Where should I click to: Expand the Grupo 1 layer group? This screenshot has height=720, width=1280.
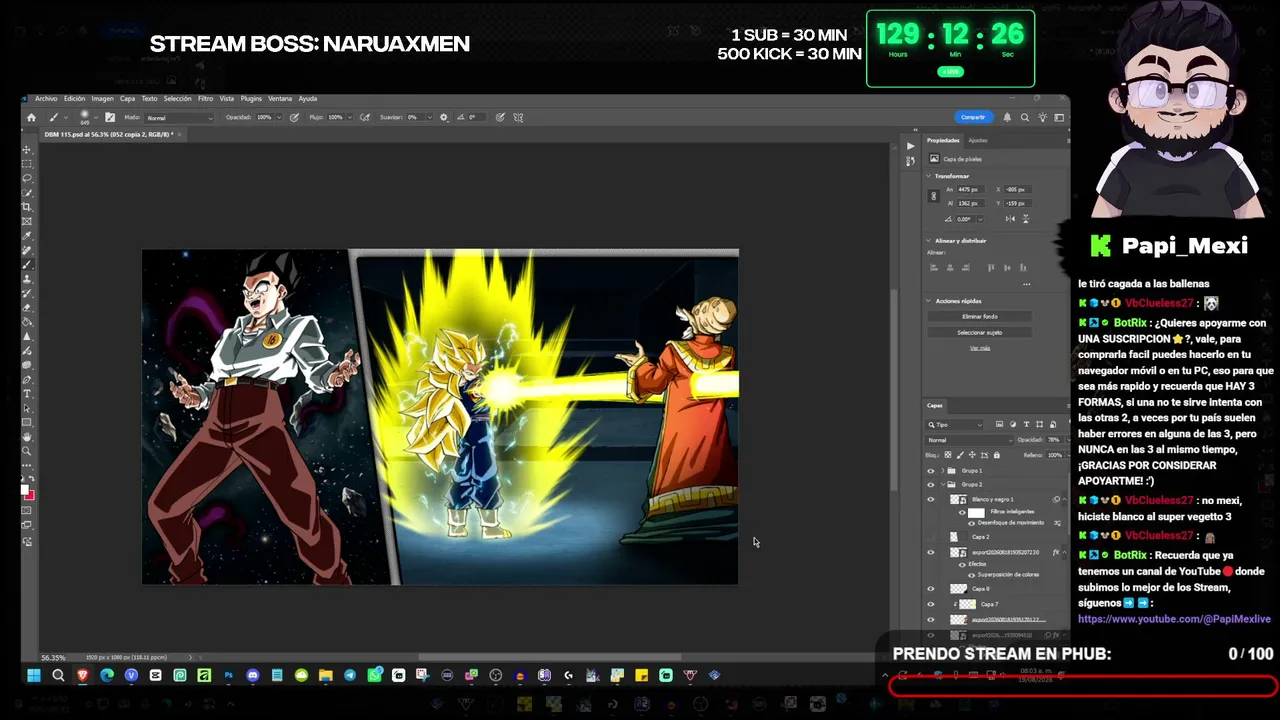[943, 471]
